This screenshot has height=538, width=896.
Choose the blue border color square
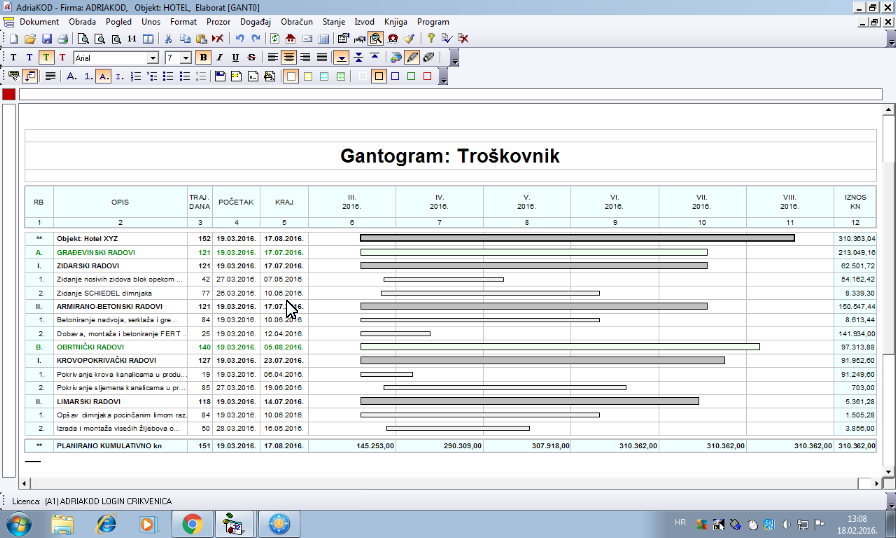394,77
